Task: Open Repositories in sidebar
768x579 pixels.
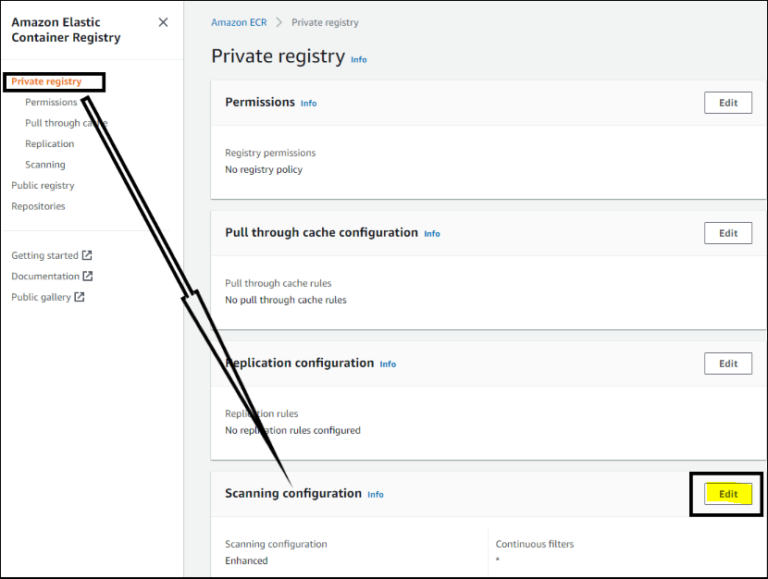Action: point(38,206)
